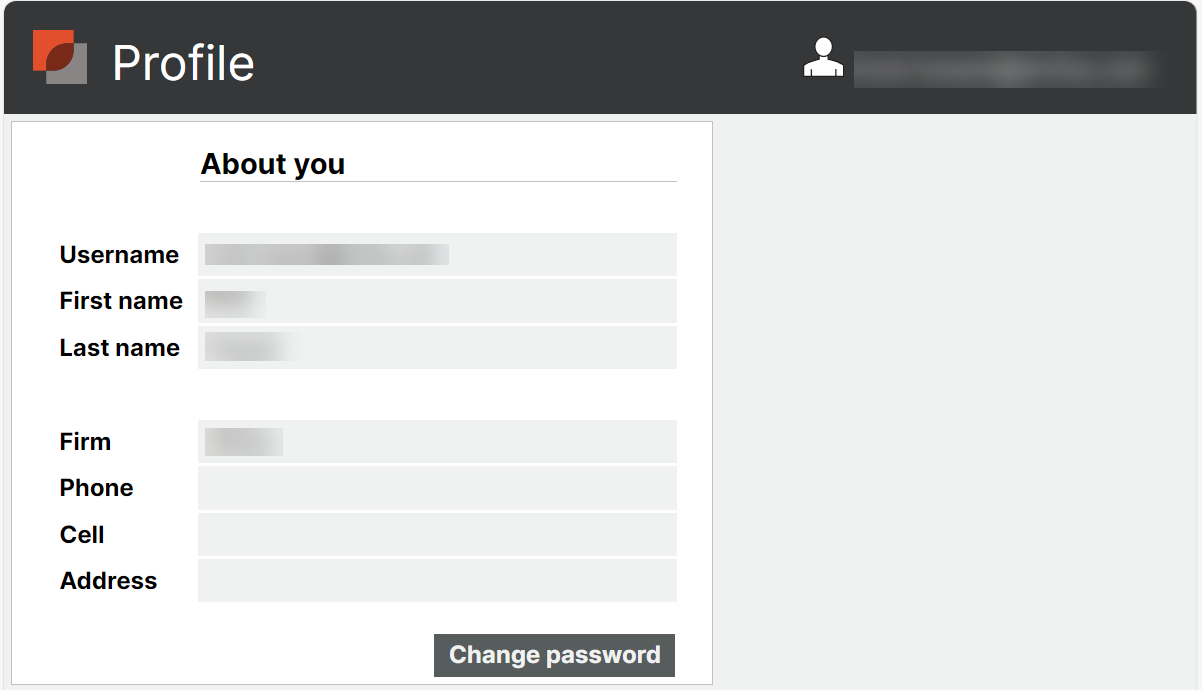Click the About you section heading
Image resolution: width=1202 pixels, height=690 pixels.
point(273,164)
